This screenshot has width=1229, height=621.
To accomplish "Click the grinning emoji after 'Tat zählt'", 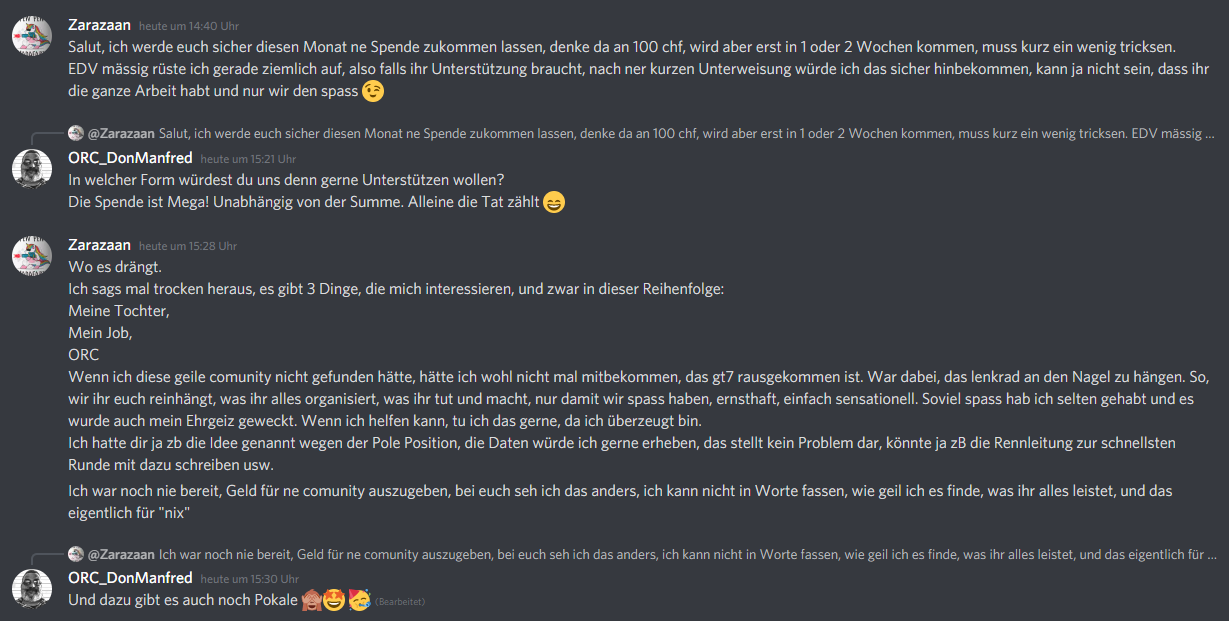I will (x=553, y=202).
